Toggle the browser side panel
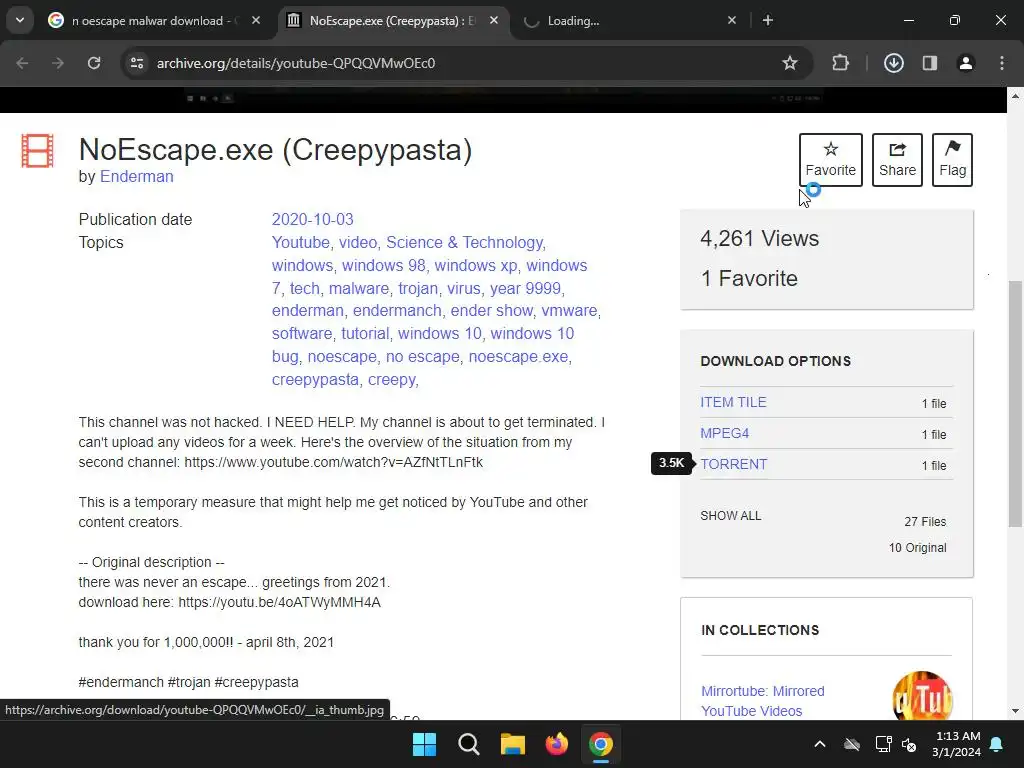This screenshot has height=768, width=1024. click(x=929, y=63)
